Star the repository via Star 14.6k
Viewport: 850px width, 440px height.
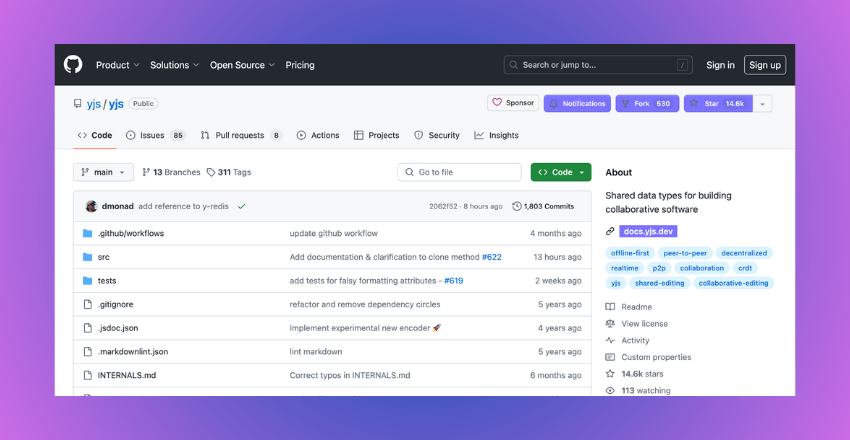[x=718, y=103]
